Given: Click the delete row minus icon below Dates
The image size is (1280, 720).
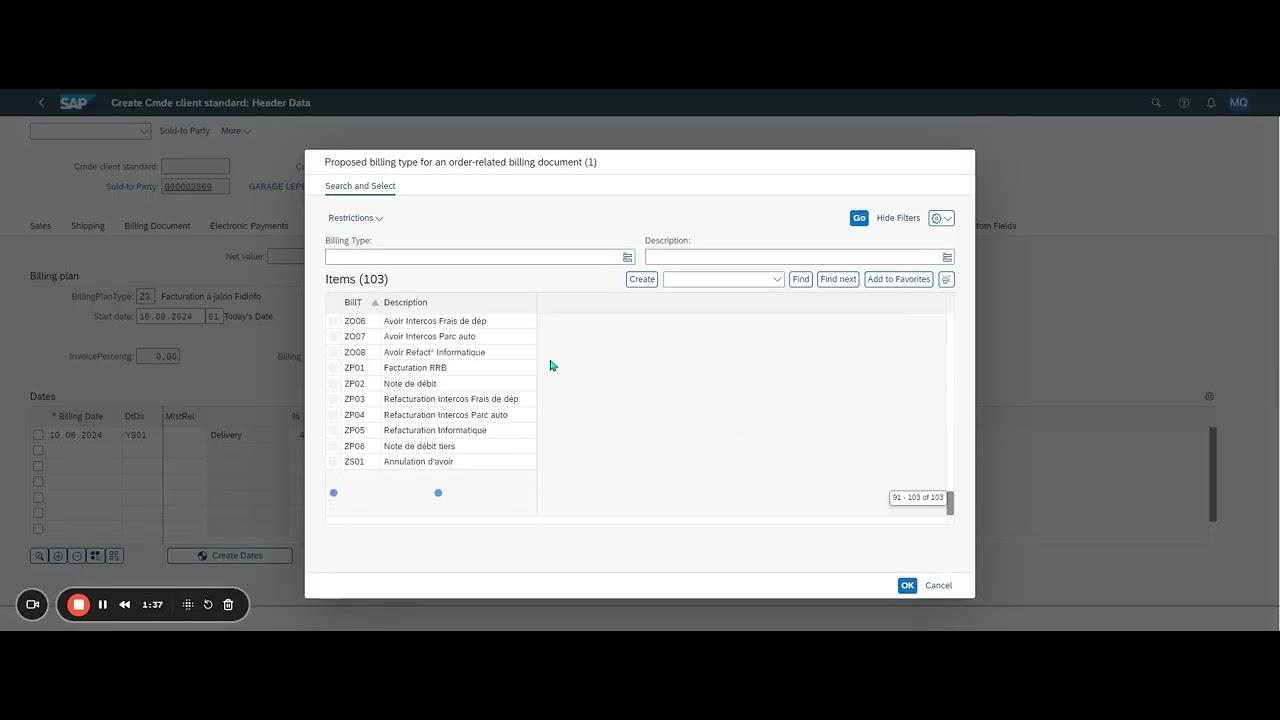Looking at the screenshot, I should point(77,556).
